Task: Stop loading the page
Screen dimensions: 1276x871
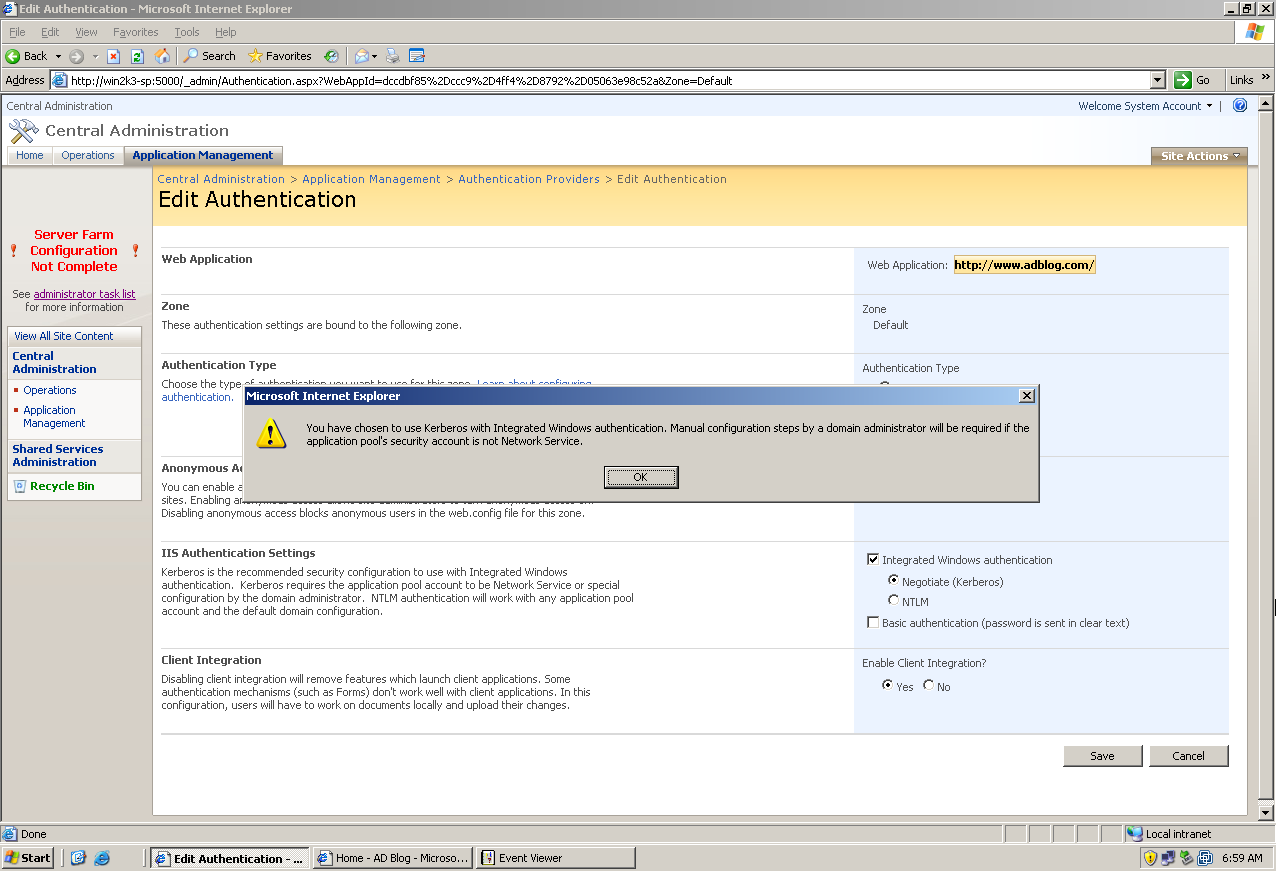Action: [112, 55]
